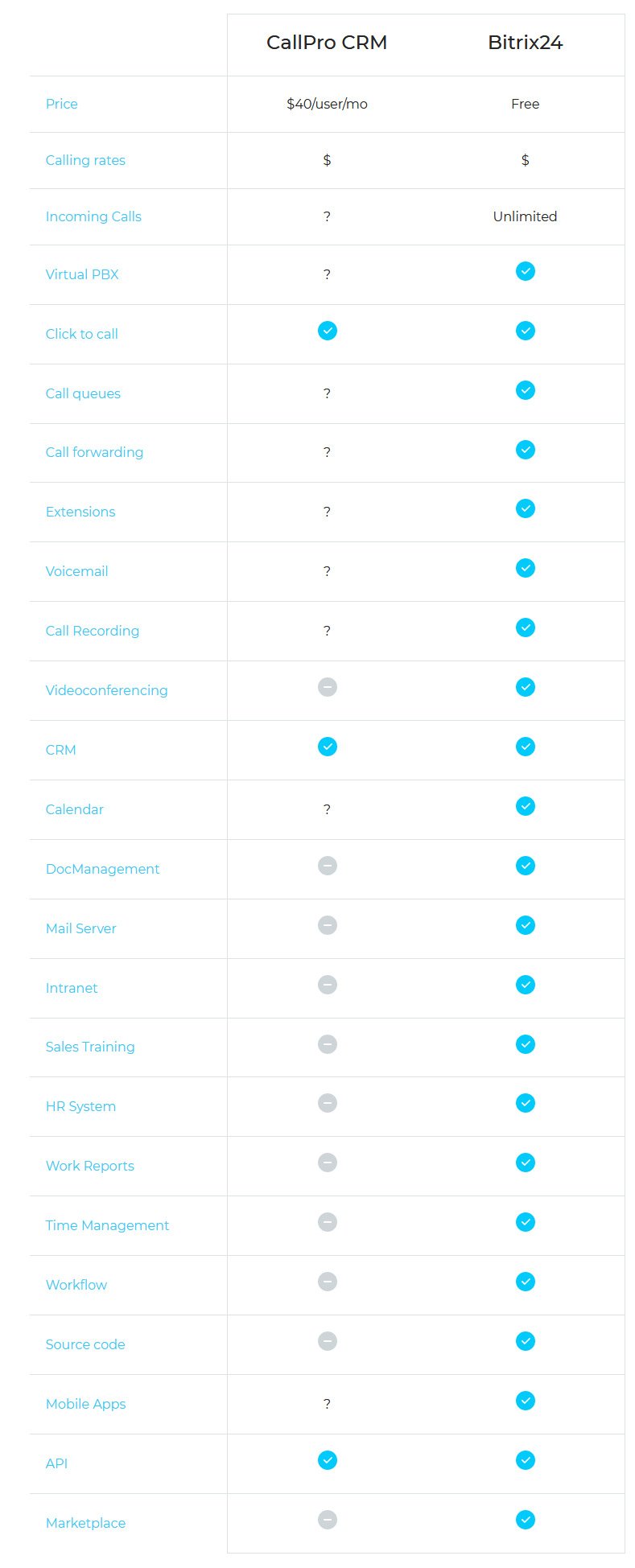Image resolution: width=635 pixels, height=1568 pixels.
Task: Click Bitrix24 checkmark in Marketplace row
Action: click(525, 1520)
